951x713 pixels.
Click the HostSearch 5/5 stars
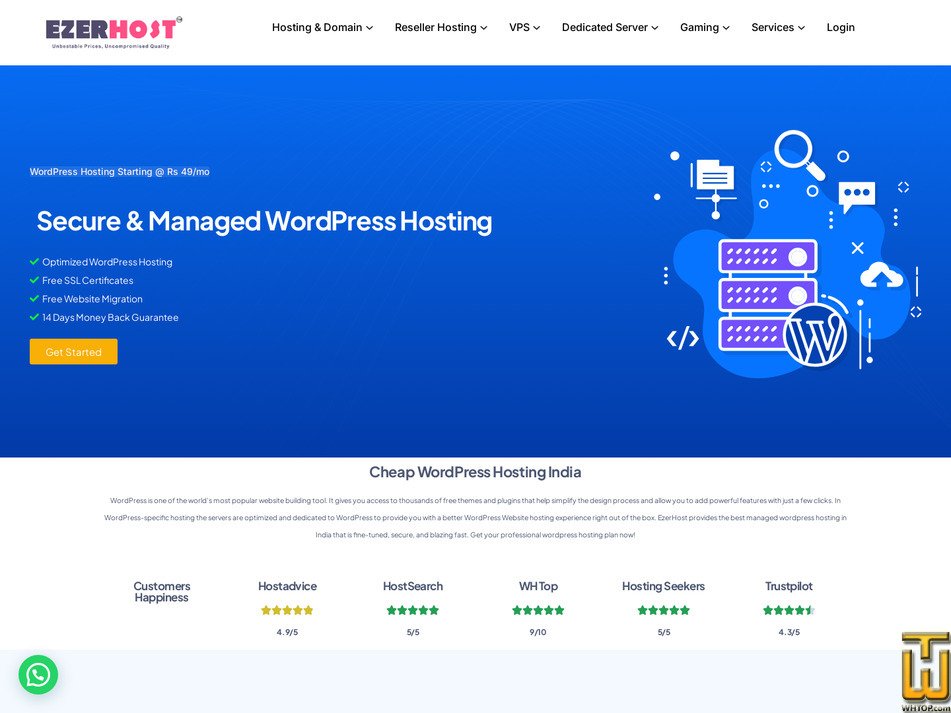[413, 609]
